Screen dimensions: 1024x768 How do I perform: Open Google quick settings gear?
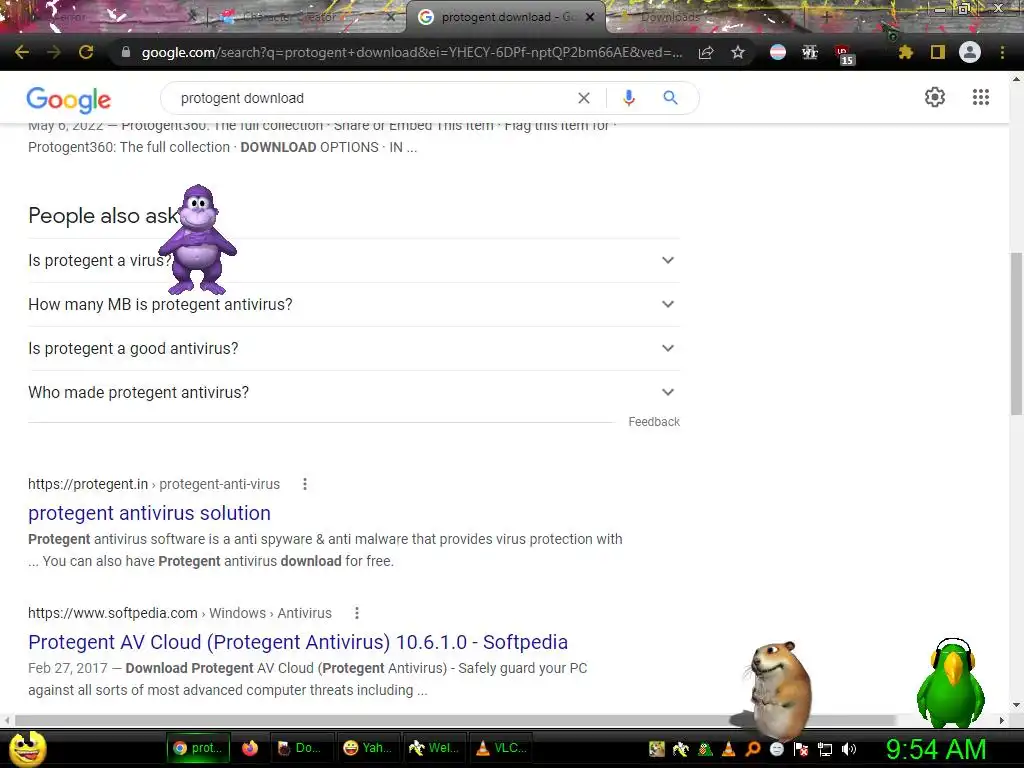[935, 97]
